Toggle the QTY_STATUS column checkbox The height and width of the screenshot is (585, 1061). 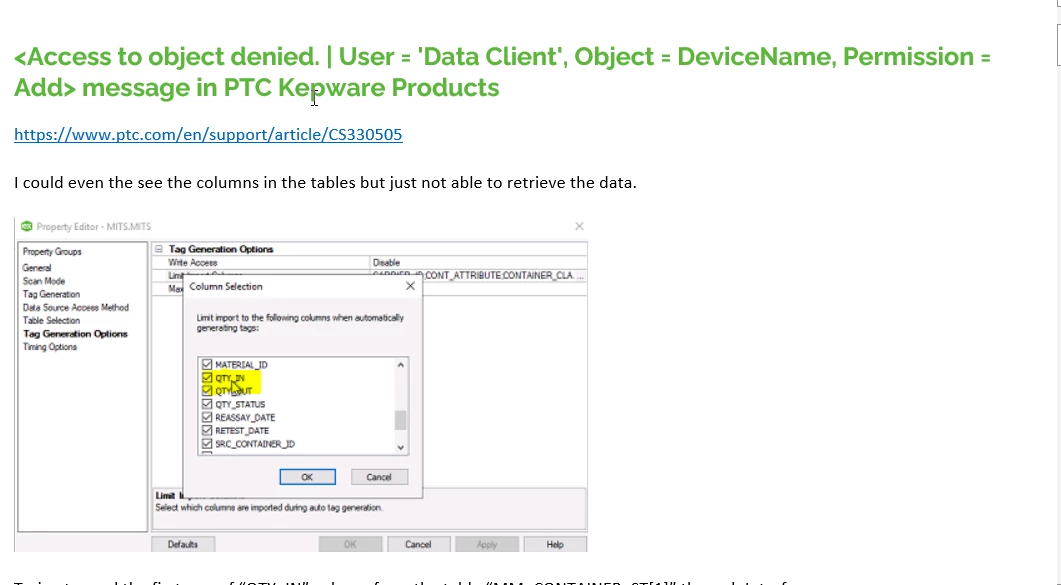pyautogui.click(x=207, y=404)
